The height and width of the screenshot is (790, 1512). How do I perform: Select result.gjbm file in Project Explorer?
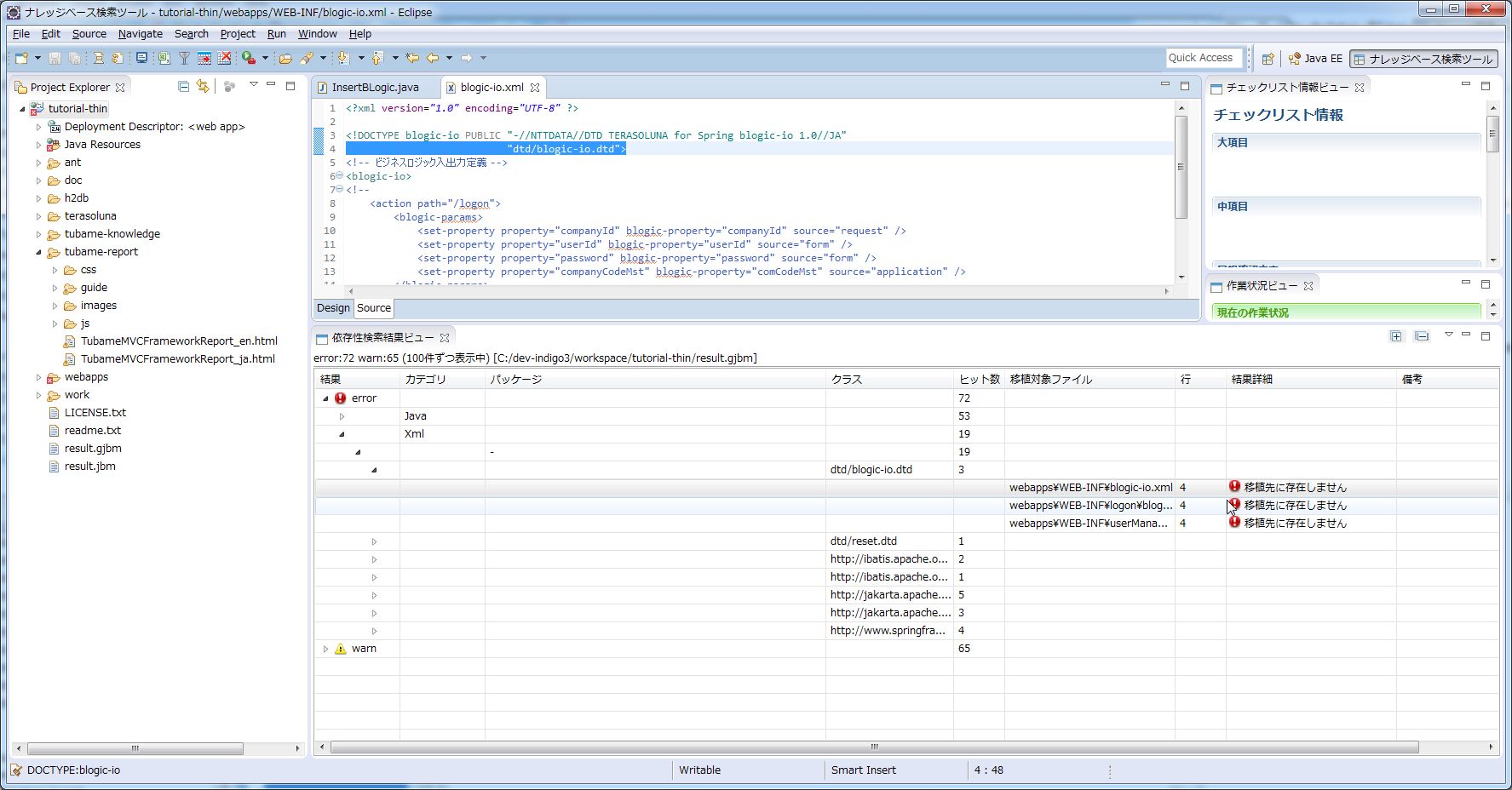[93, 449]
